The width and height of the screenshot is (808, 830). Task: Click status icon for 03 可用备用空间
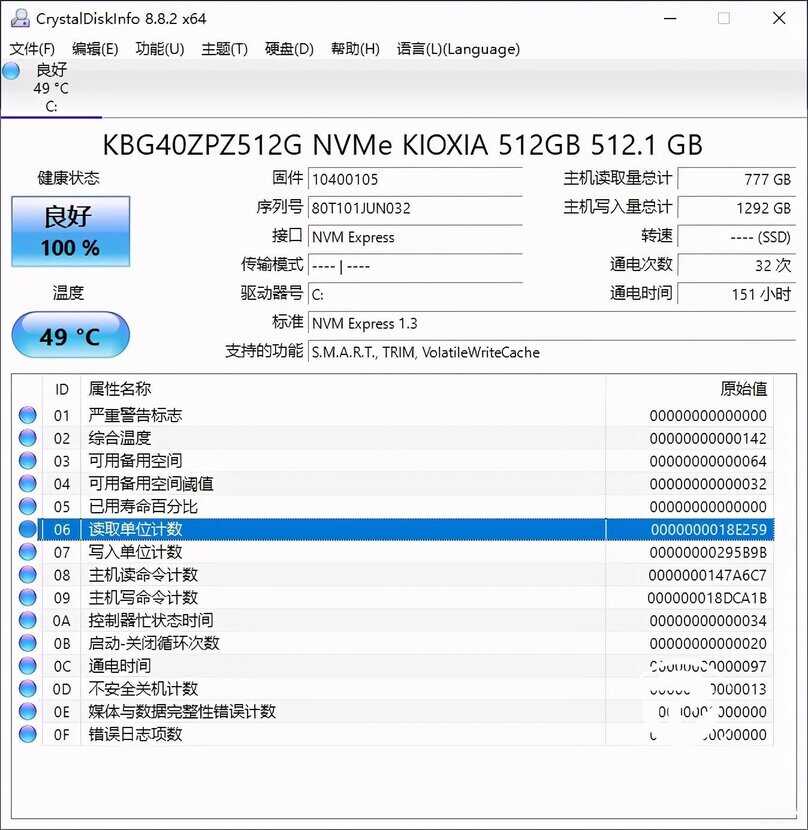[28, 461]
